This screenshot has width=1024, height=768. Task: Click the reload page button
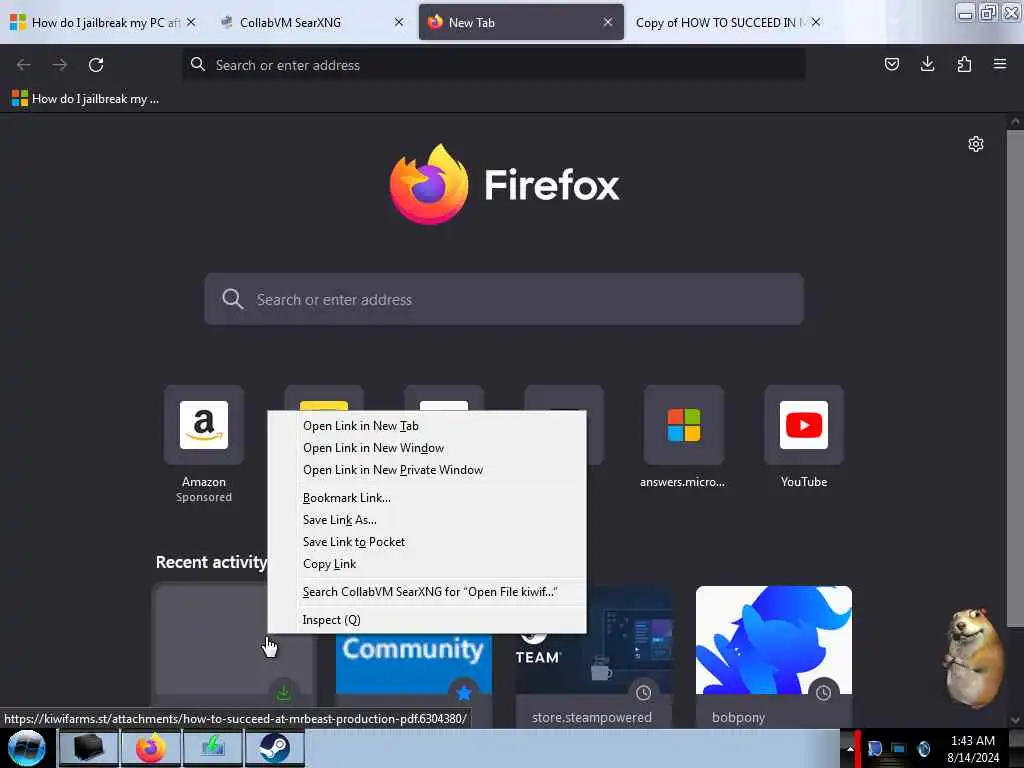[x=96, y=65]
